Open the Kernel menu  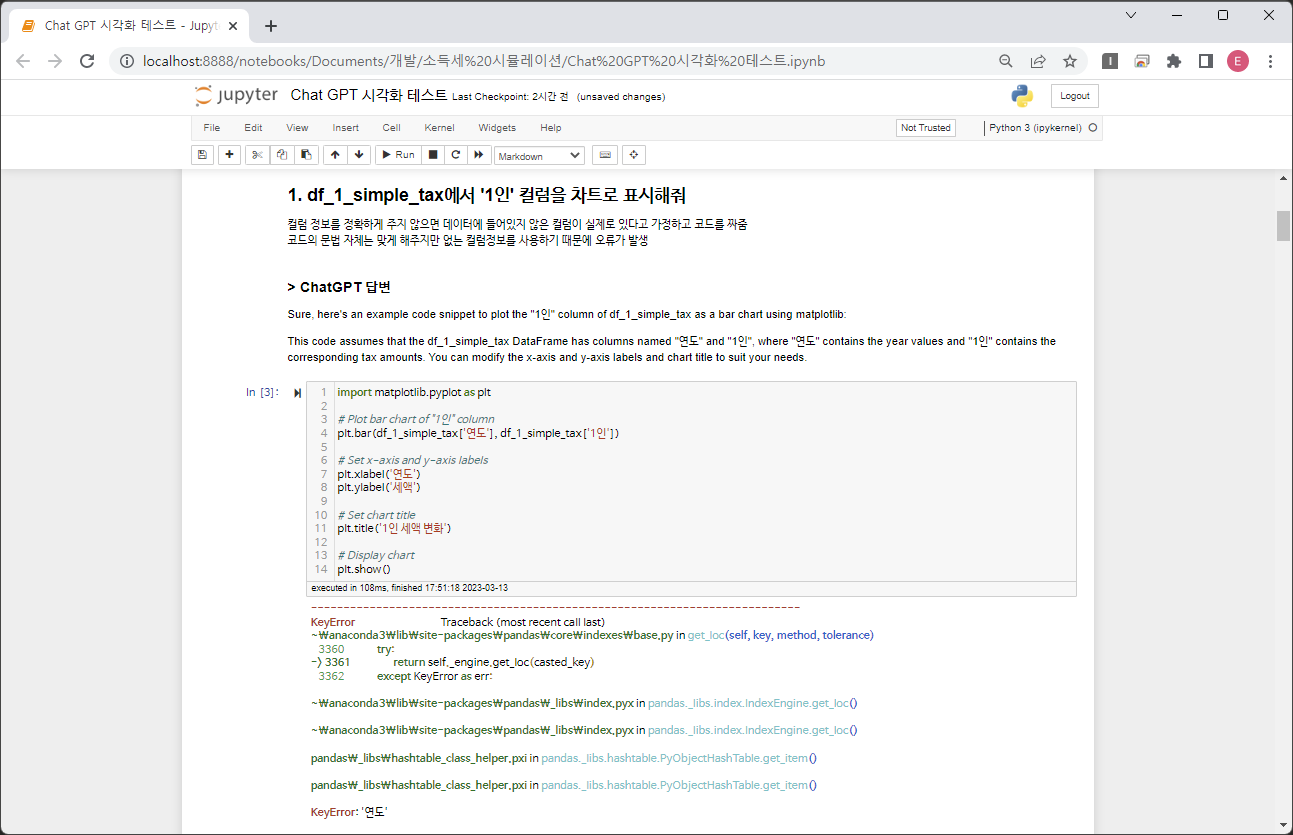point(439,128)
